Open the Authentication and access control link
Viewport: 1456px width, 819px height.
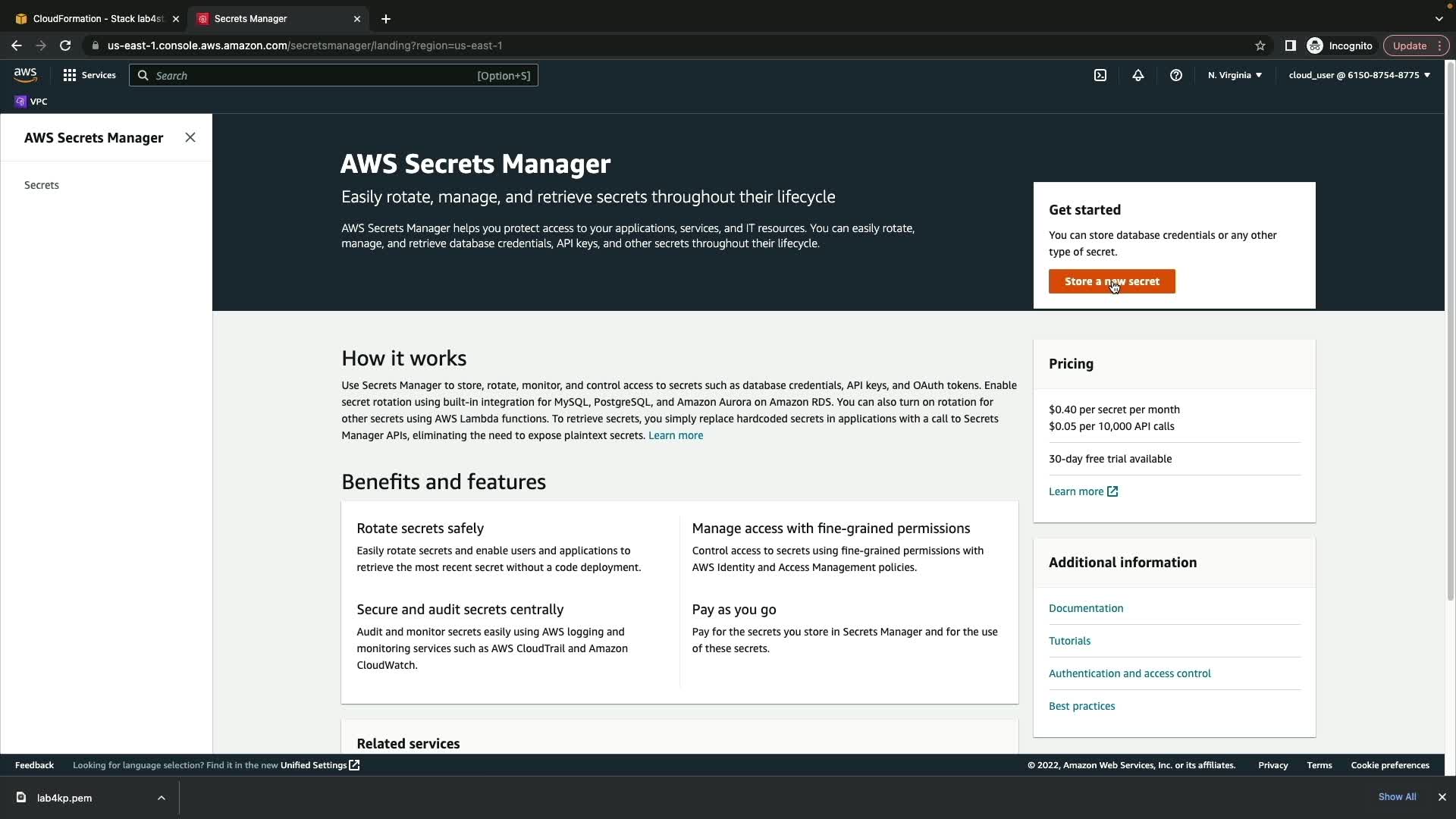click(1129, 673)
